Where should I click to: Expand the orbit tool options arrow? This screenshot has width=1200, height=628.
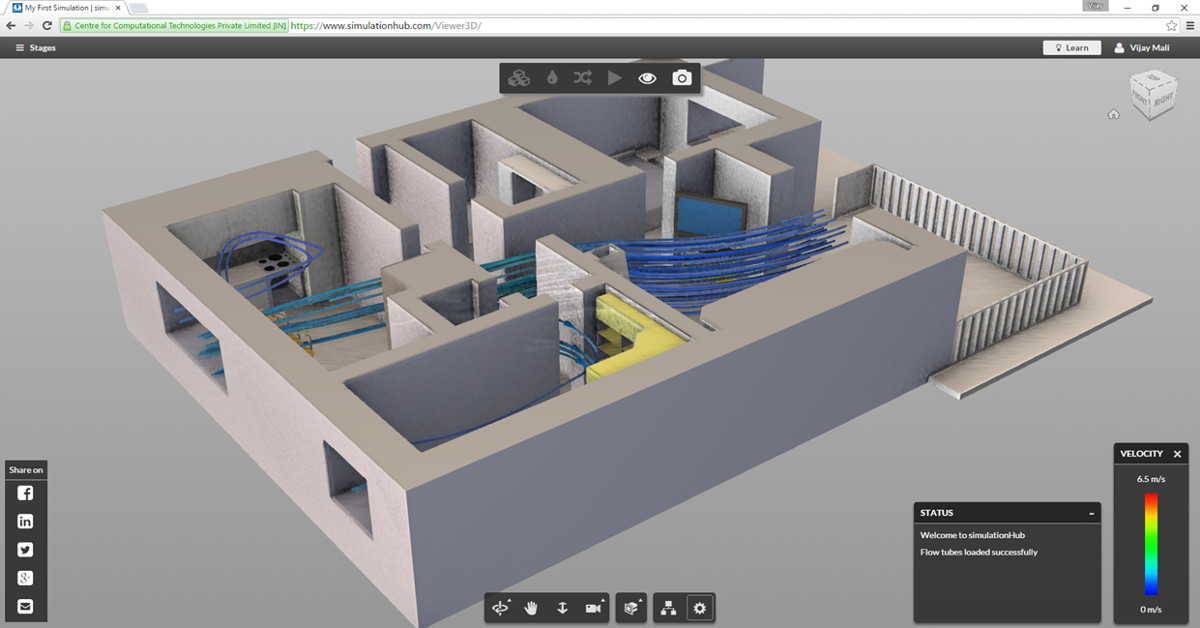510,599
